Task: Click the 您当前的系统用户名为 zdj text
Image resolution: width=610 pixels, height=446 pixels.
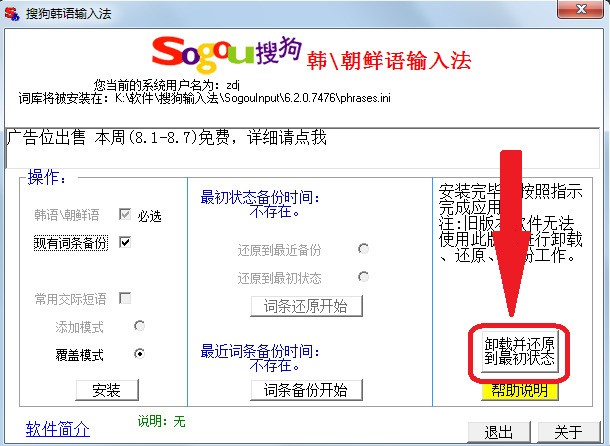Action: coord(167,85)
